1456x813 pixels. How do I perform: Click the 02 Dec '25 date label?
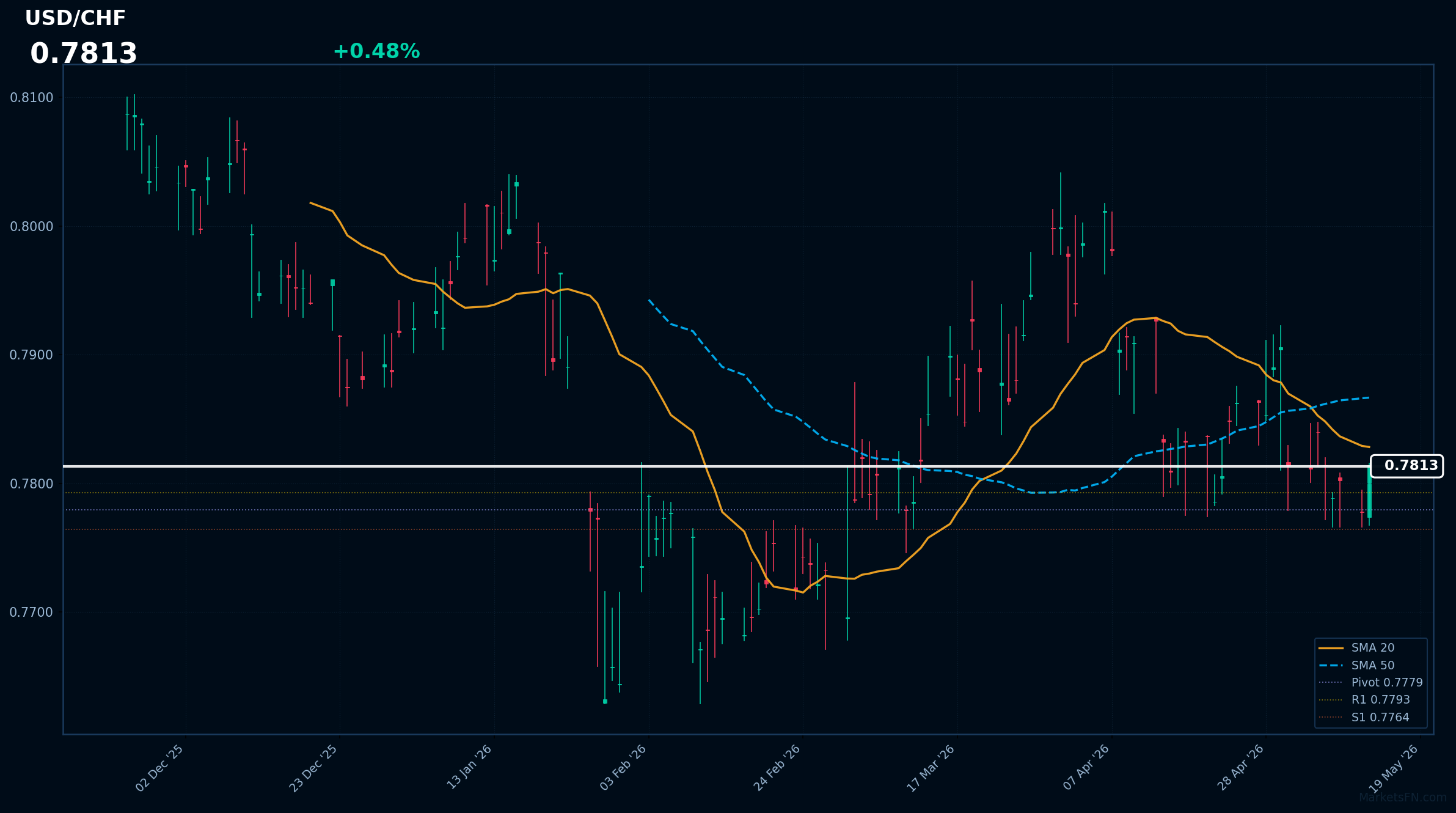tap(159, 768)
